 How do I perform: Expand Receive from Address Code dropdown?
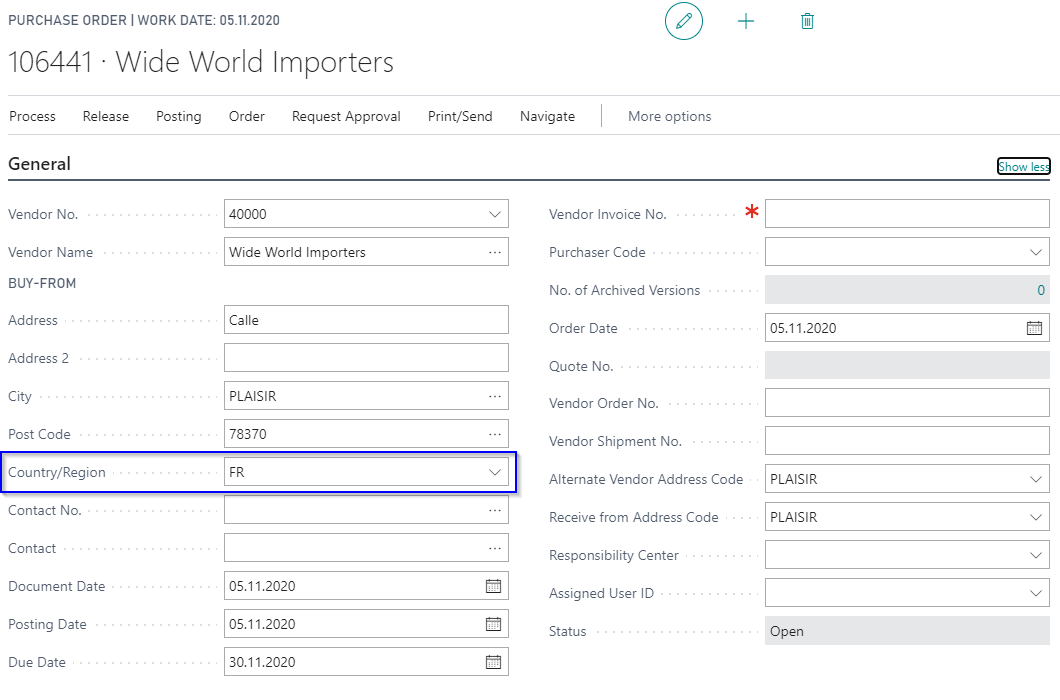(x=1036, y=517)
